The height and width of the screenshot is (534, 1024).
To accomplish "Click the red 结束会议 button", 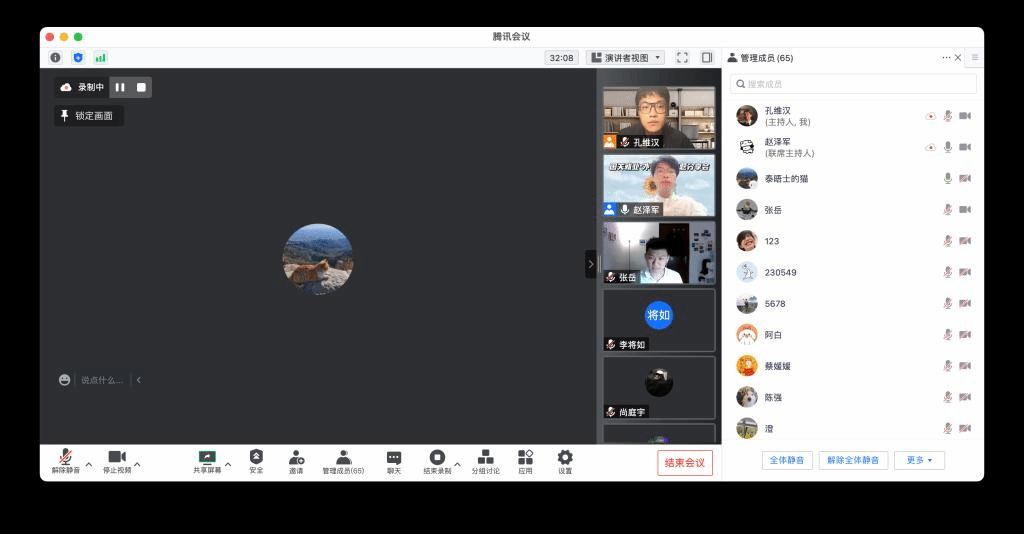I will coord(685,462).
